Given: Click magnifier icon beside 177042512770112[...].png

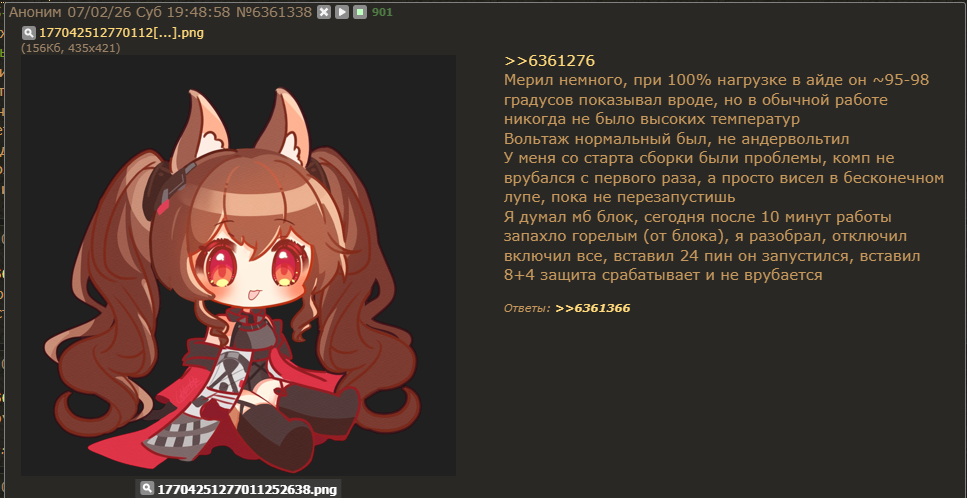Looking at the screenshot, I should tap(28, 33).
